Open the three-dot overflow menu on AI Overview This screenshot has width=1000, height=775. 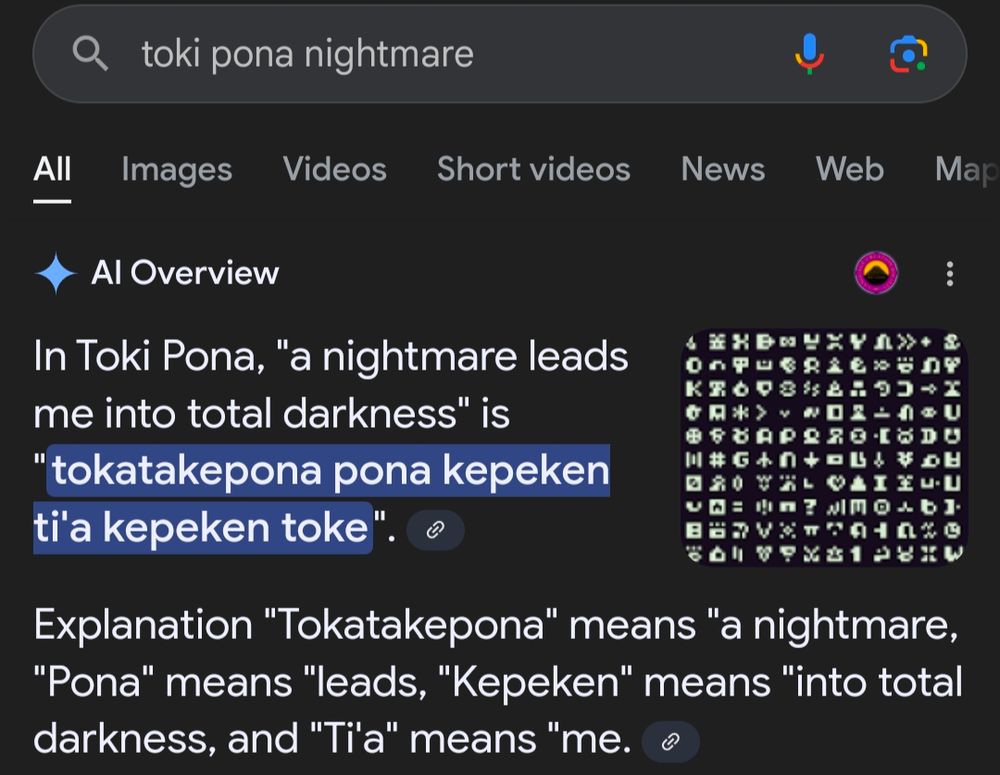point(949,272)
